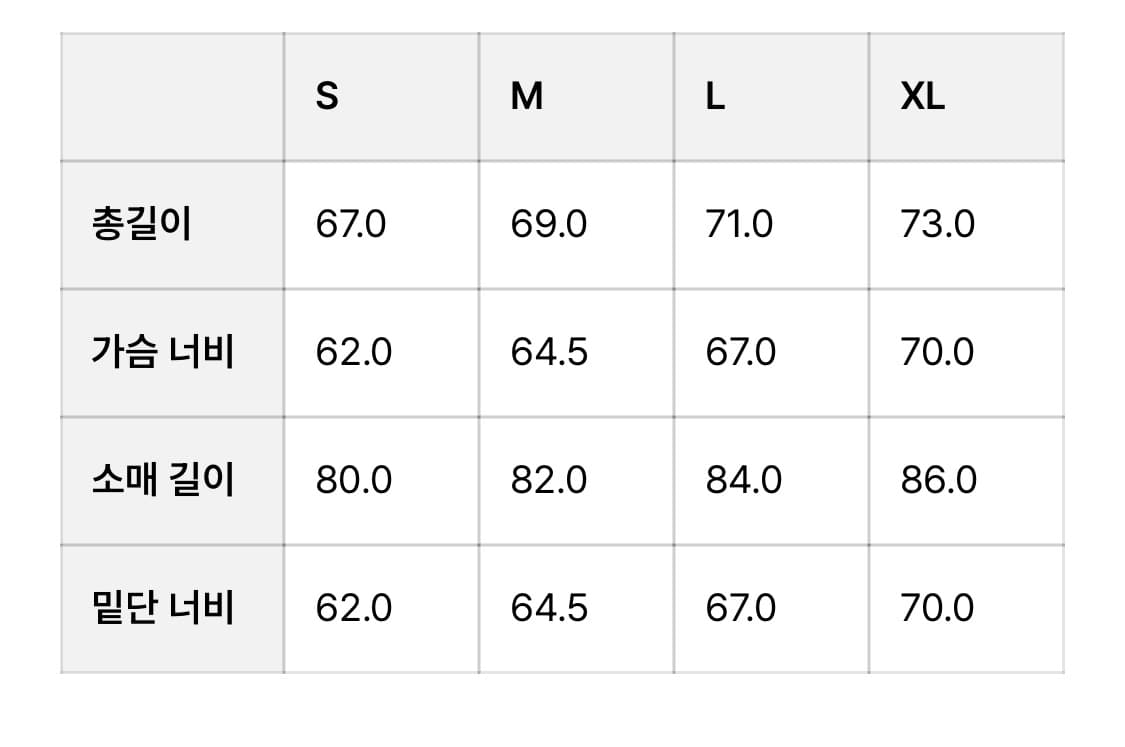Click 총길이 value 69.0 for size M
This screenshot has width=1125, height=747.
pos(548,224)
